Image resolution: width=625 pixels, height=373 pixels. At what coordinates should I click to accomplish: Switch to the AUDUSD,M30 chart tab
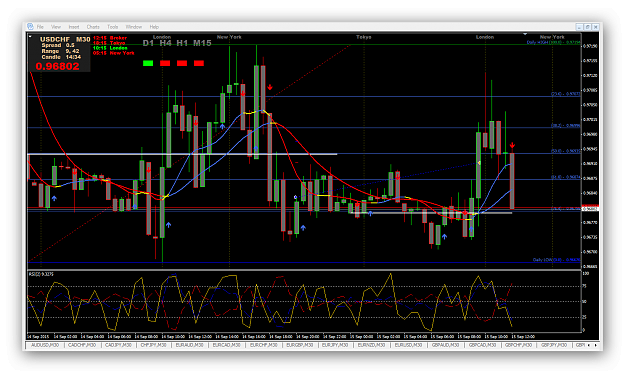click(x=45, y=345)
